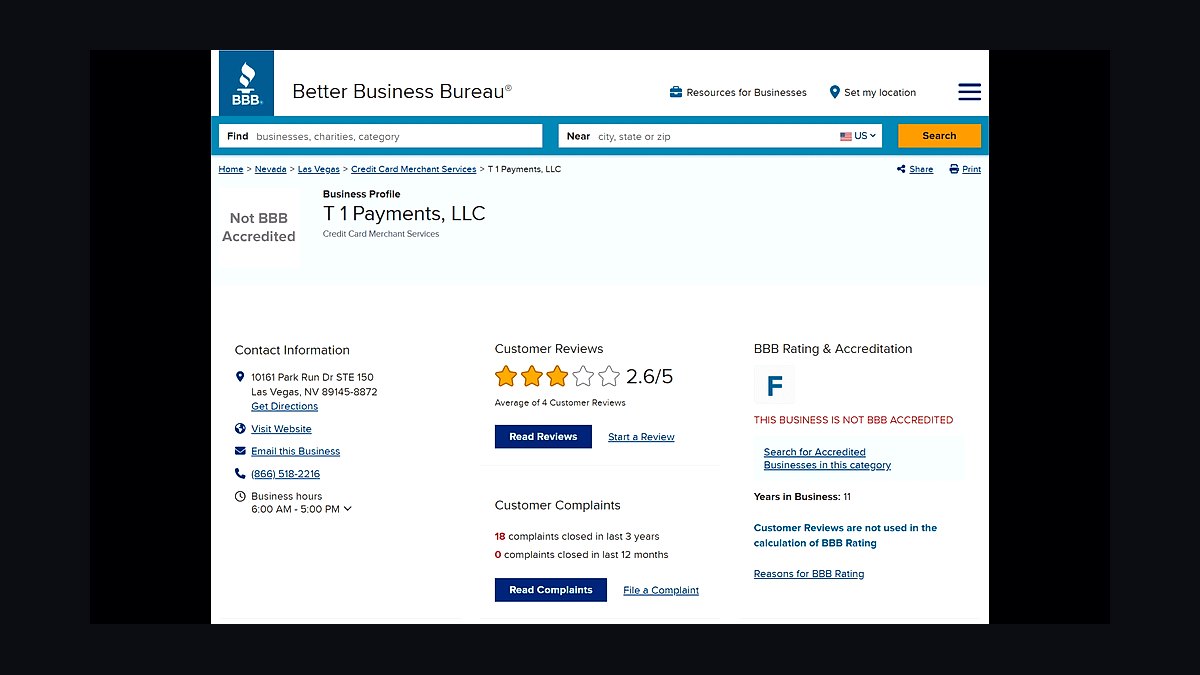Click the Find businesses search field

point(381,136)
